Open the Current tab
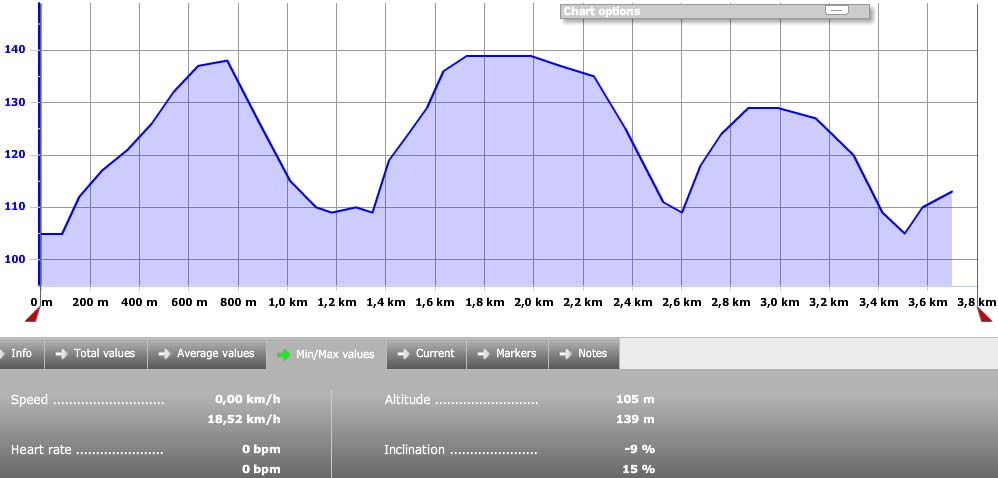This screenshot has width=998, height=478. [435, 354]
